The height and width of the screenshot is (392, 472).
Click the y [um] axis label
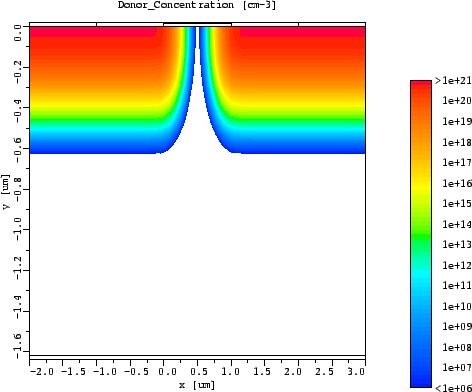[x=6, y=192]
